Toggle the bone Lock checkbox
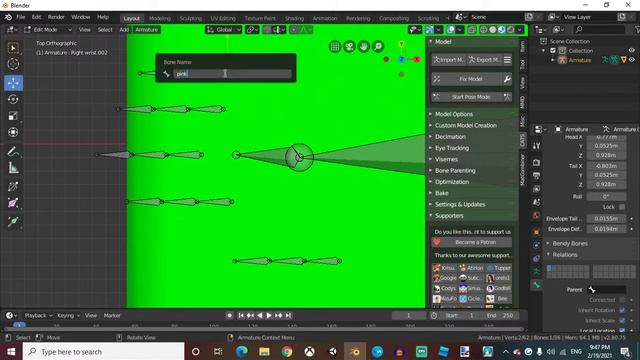 [x=622, y=207]
